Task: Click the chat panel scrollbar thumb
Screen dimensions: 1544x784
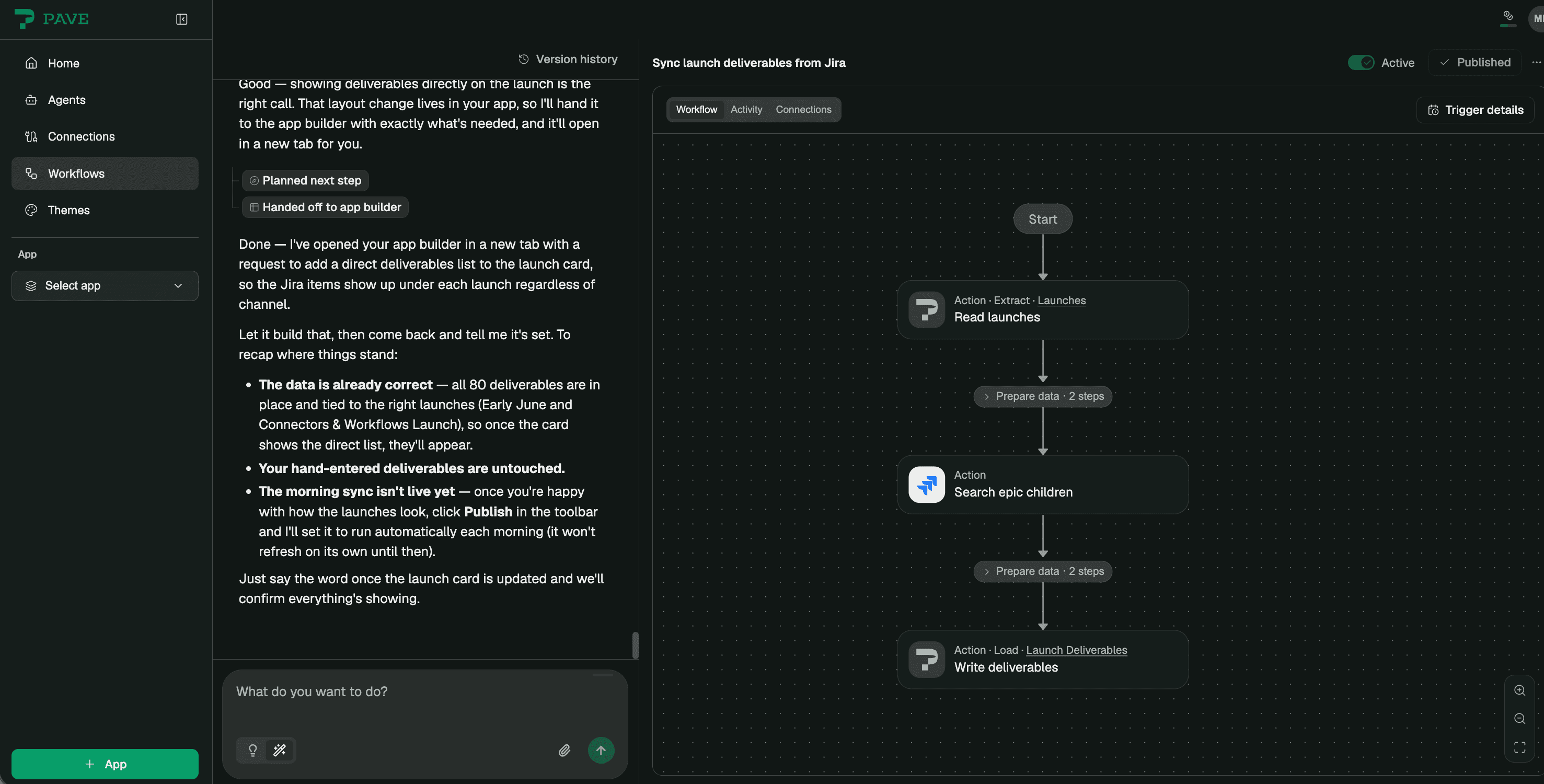Action: 635,645
